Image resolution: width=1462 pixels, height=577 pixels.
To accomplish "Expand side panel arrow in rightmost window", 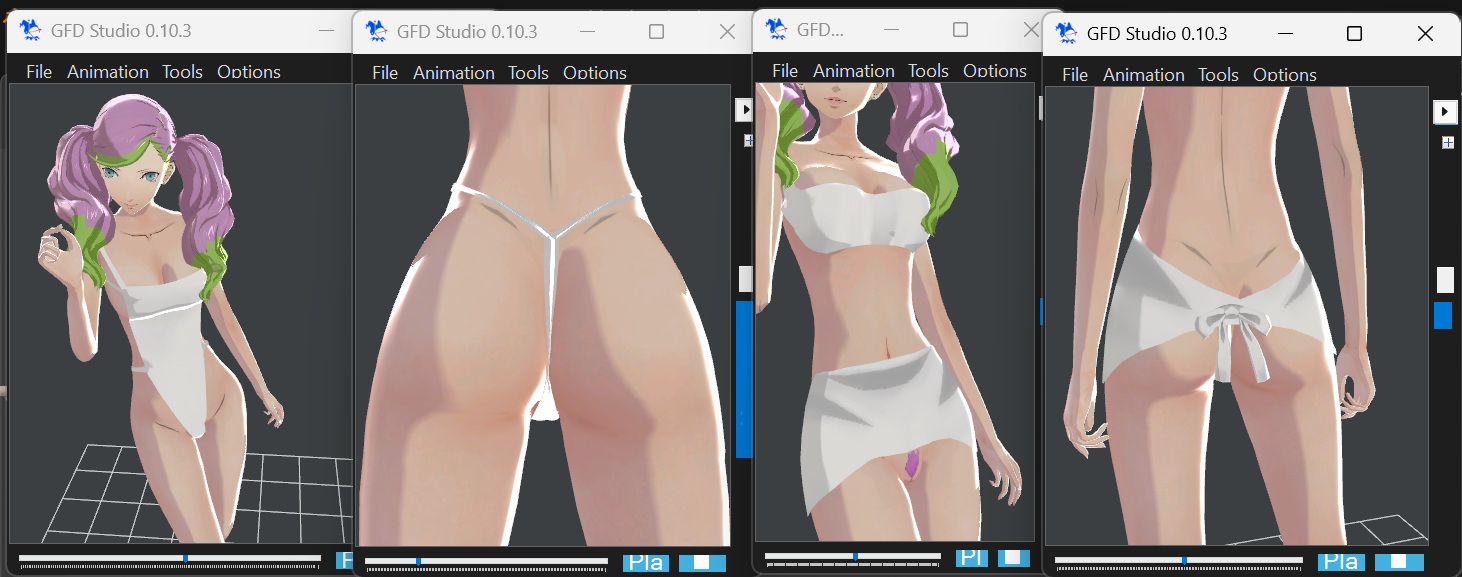I will 1446,111.
